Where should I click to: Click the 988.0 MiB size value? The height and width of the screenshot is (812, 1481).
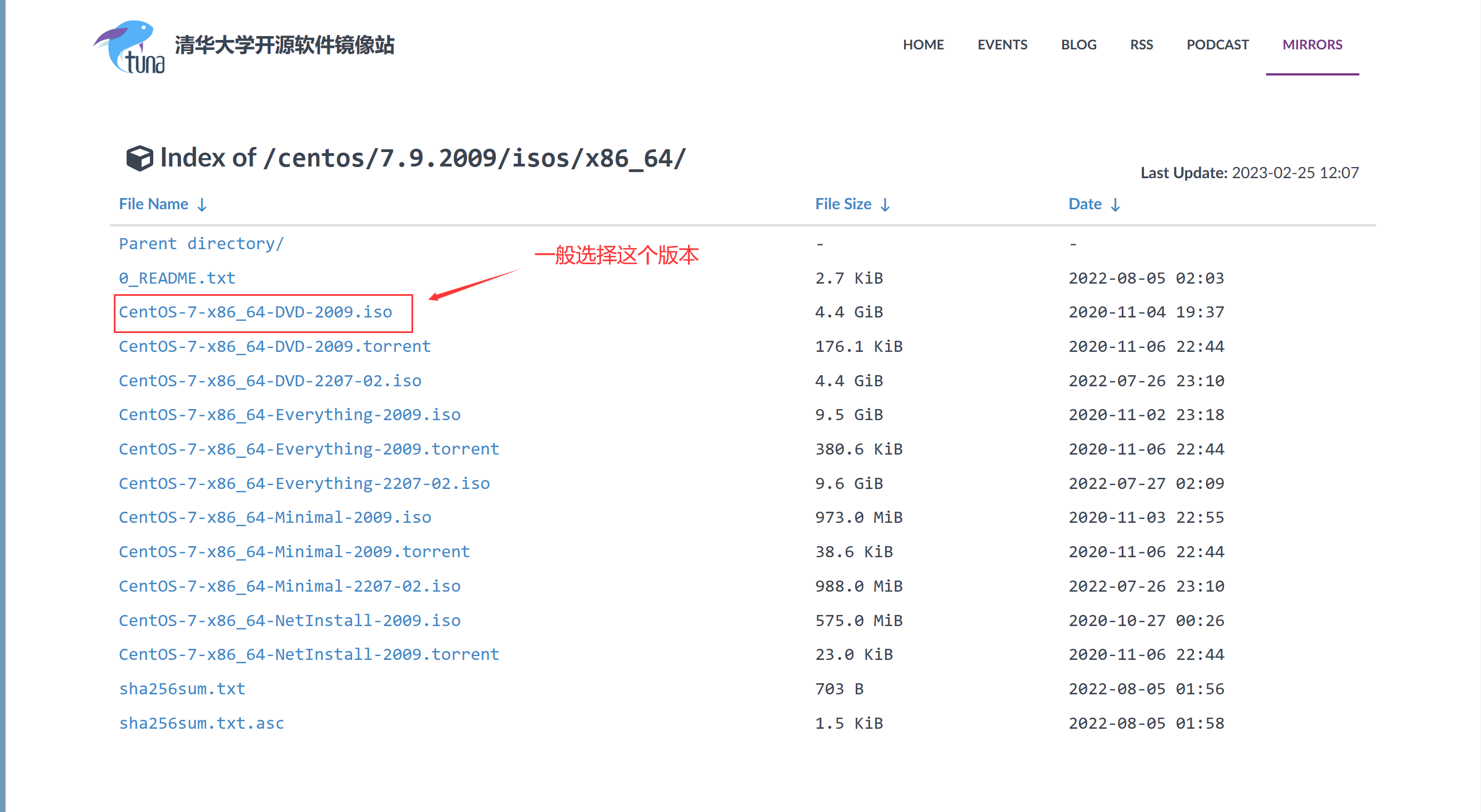pyautogui.click(x=859, y=586)
